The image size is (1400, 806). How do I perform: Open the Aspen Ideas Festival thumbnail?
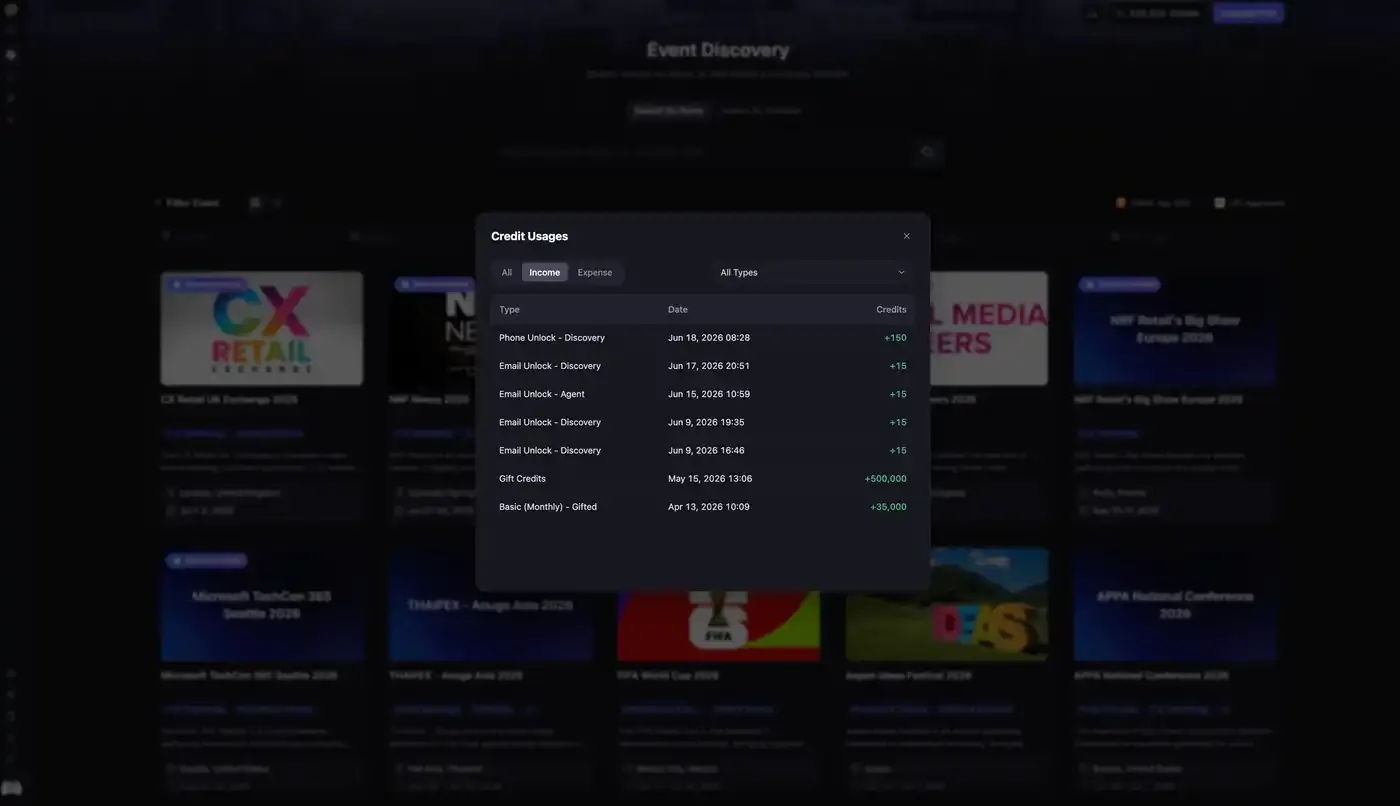(x=947, y=604)
